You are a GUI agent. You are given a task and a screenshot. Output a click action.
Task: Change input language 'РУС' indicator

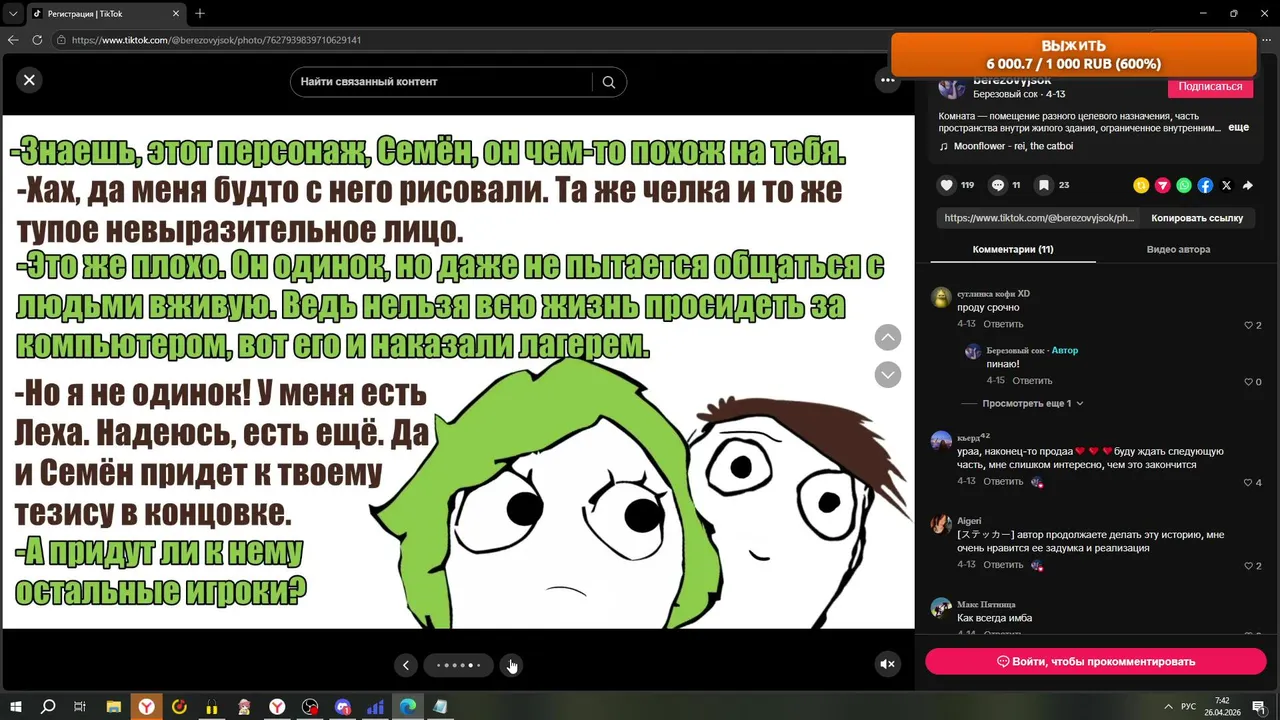(x=1188, y=707)
